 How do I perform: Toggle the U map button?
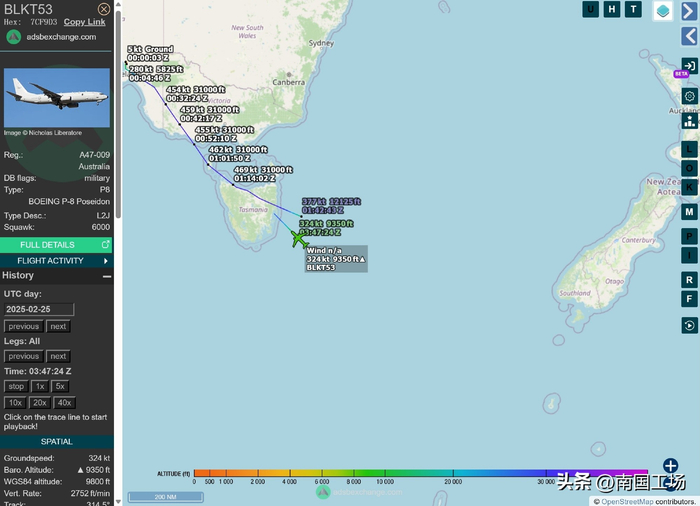pyautogui.click(x=591, y=9)
